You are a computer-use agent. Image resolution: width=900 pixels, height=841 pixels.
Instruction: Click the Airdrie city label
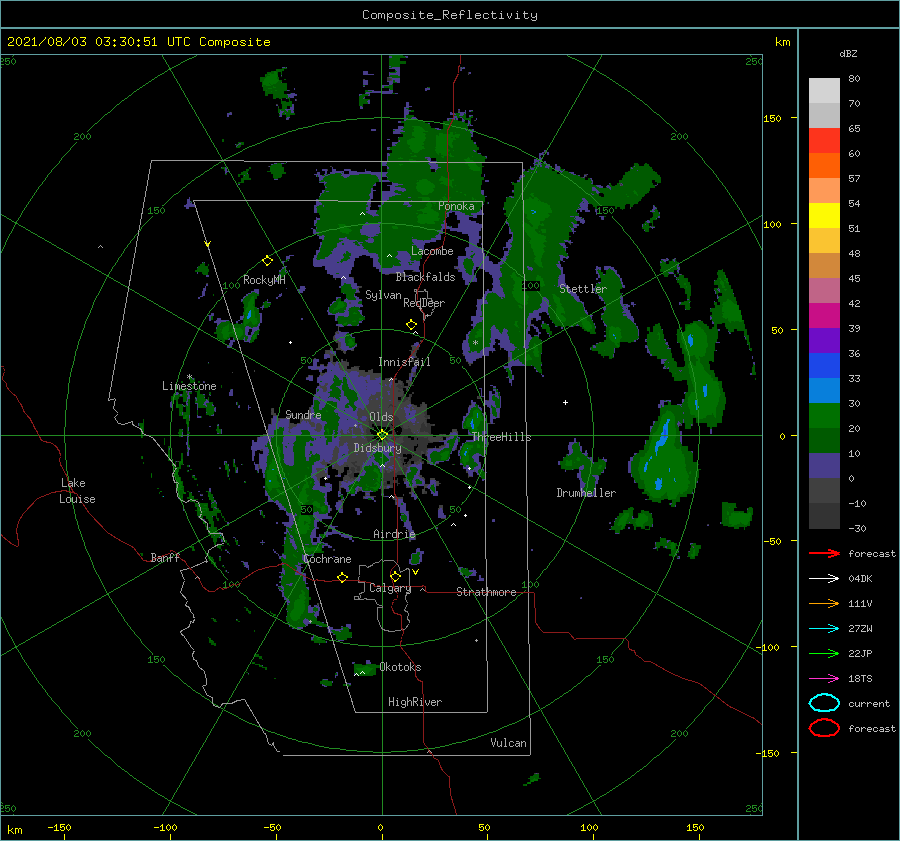[x=394, y=534]
